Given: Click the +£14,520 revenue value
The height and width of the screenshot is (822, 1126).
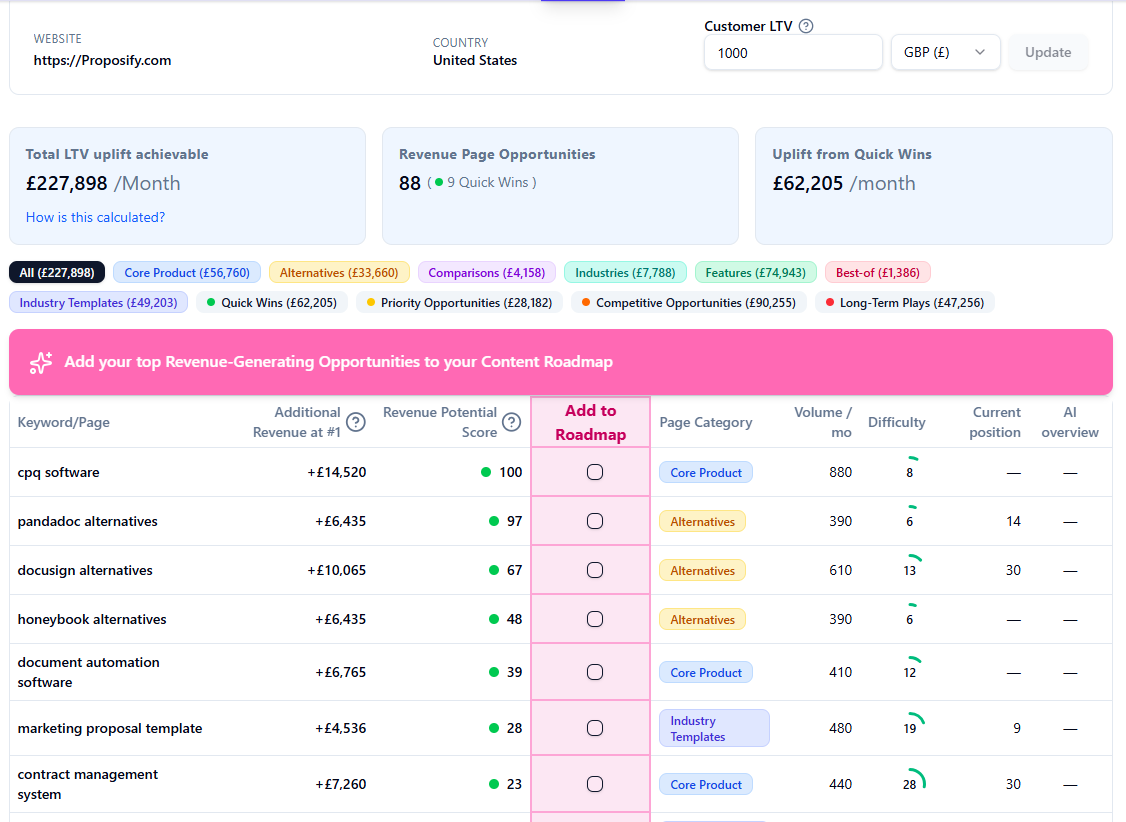Looking at the screenshot, I should pyautogui.click(x=337, y=472).
